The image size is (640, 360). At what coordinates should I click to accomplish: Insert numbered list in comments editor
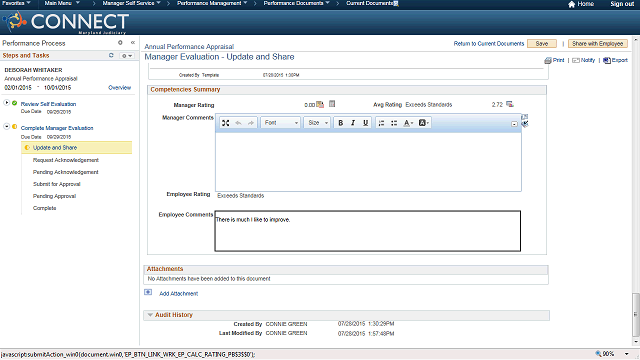381,123
